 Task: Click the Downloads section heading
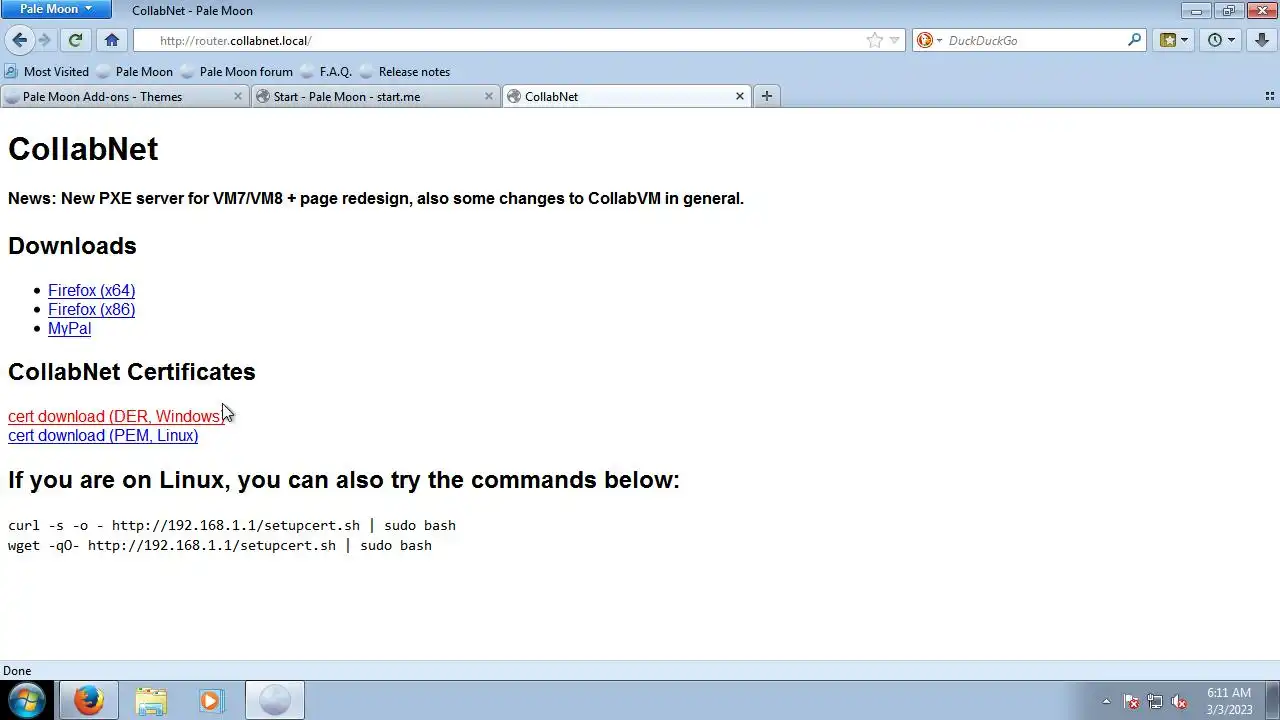(x=72, y=246)
